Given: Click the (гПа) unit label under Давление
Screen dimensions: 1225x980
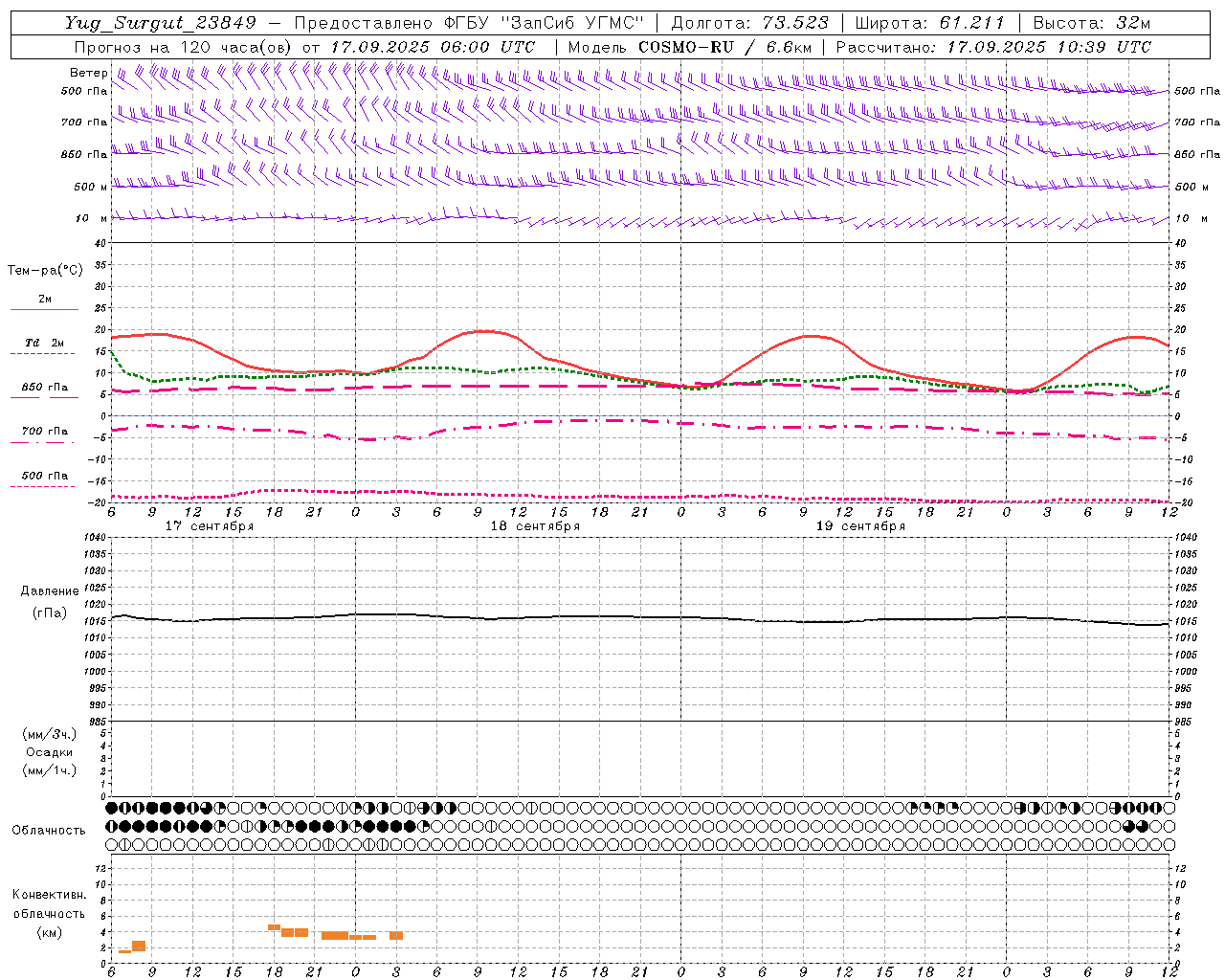Looking at the screenshot, I should point(50,612).
